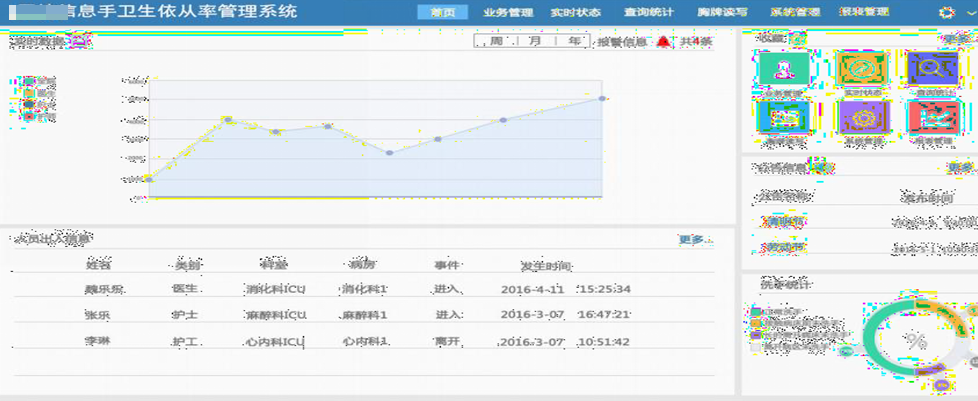The width and height of the screenshot is (978, 401).
Task: Show monthly data with the 月 button
Action: pos(535,42)
